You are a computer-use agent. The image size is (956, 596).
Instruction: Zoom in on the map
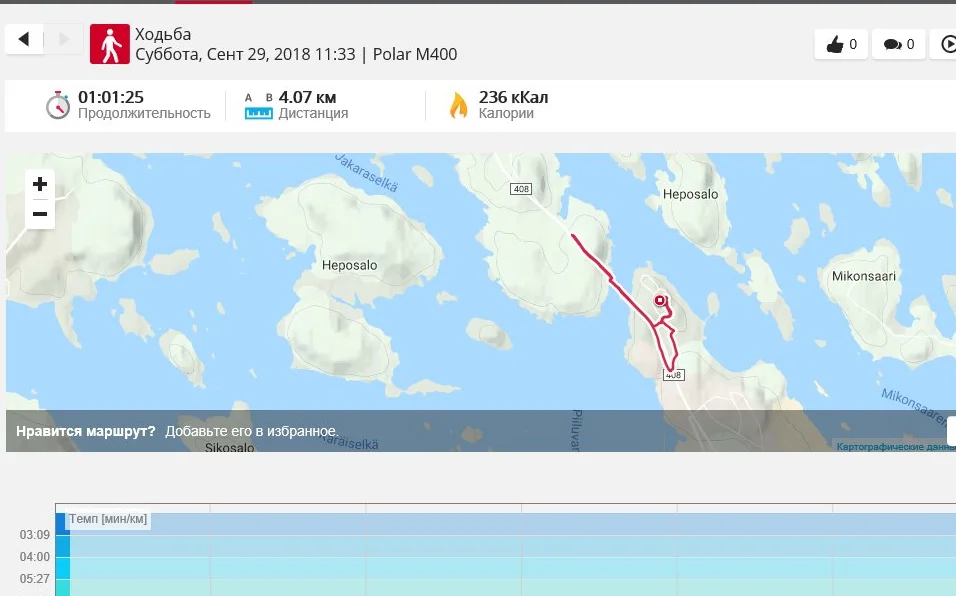coord(40,184)
